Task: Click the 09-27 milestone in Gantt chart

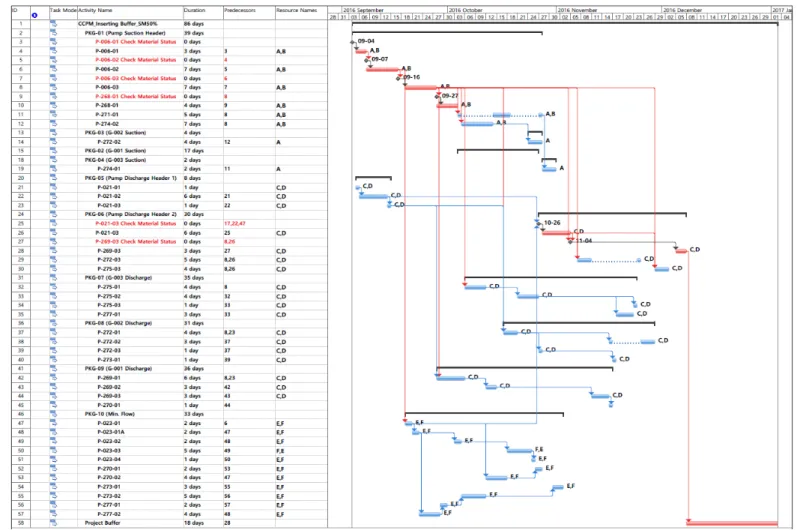Action: click(x=437, y=96)
